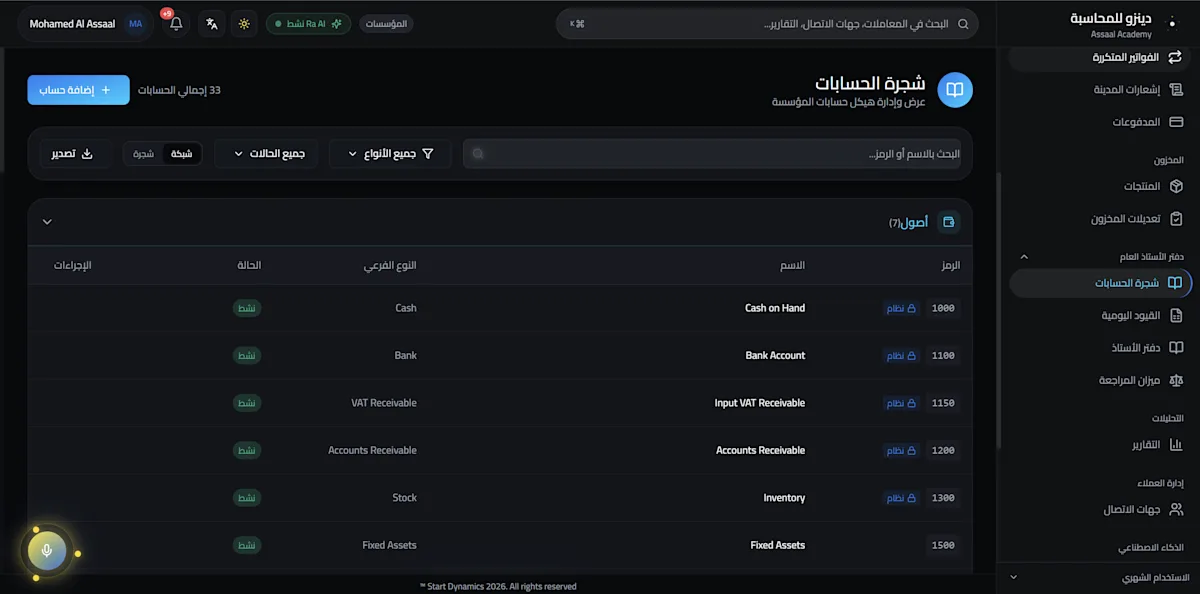Open الفواتير المتكررة menu item

1100,57
